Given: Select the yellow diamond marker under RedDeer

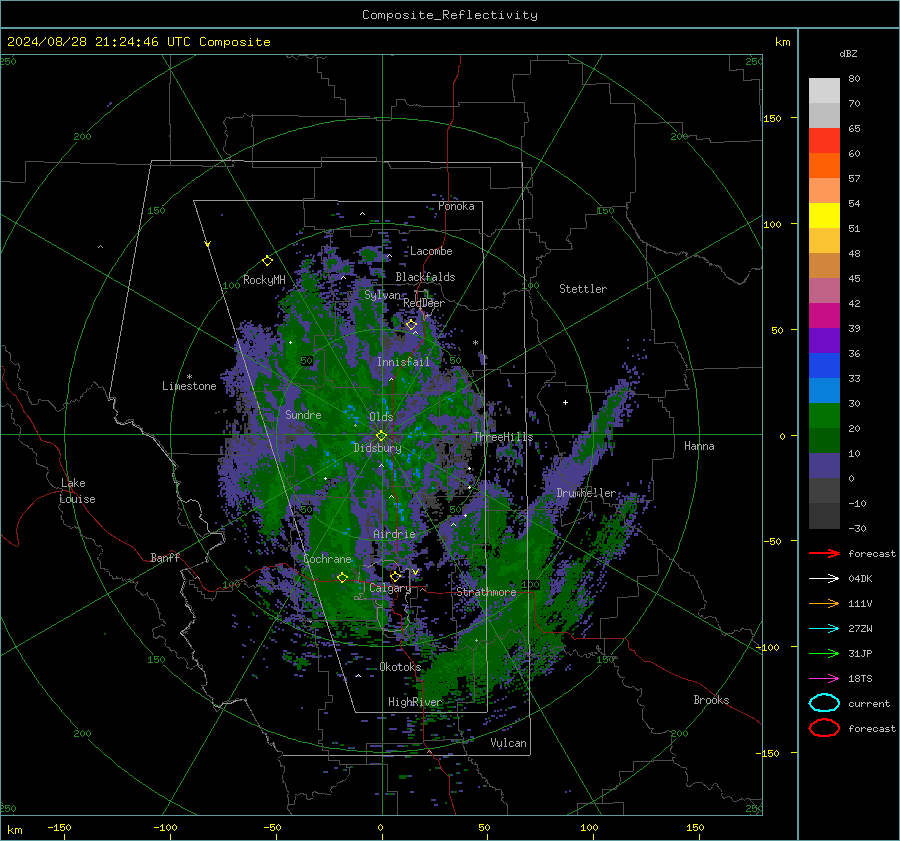Looking at the screenshot, I should [412, 325].
